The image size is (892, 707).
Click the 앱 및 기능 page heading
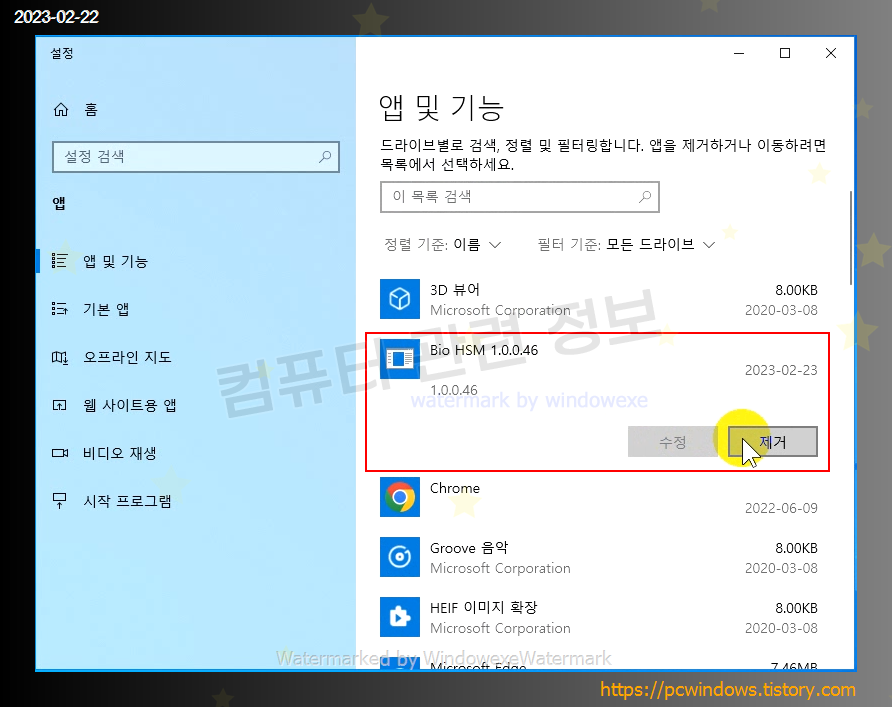[x=441, y=108]
